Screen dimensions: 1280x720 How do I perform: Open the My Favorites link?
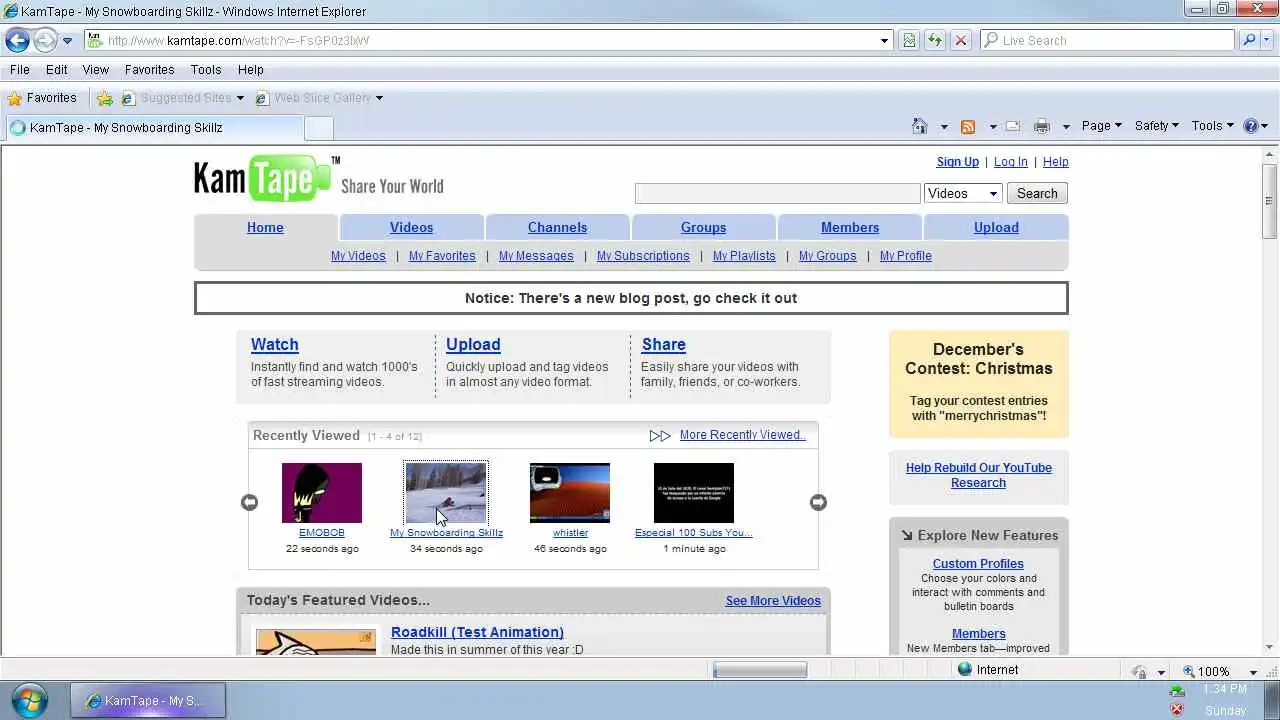442,256
